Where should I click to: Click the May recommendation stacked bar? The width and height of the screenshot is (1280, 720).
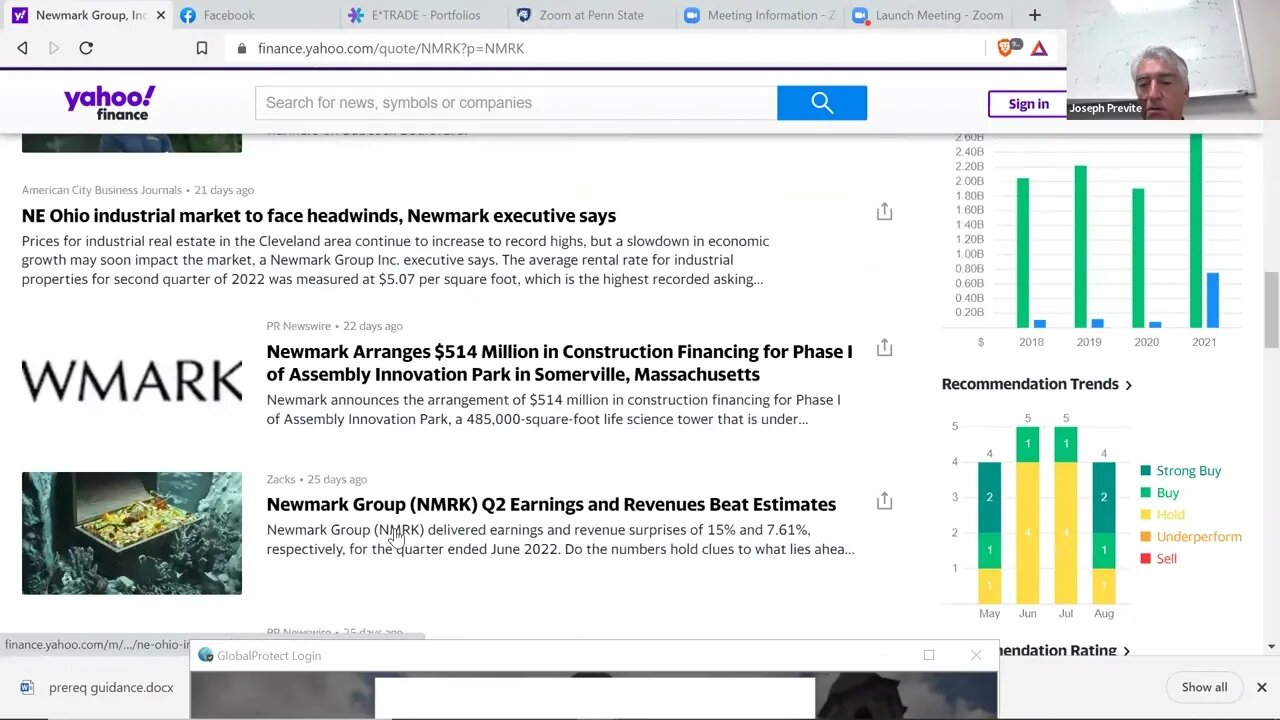pos(990,533)
